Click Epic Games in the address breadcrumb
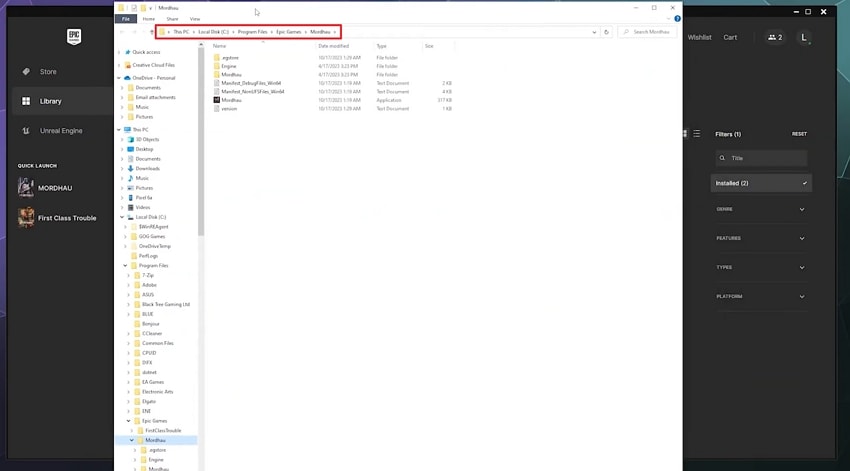Viewport: 850px width, 471px height. 288,32
